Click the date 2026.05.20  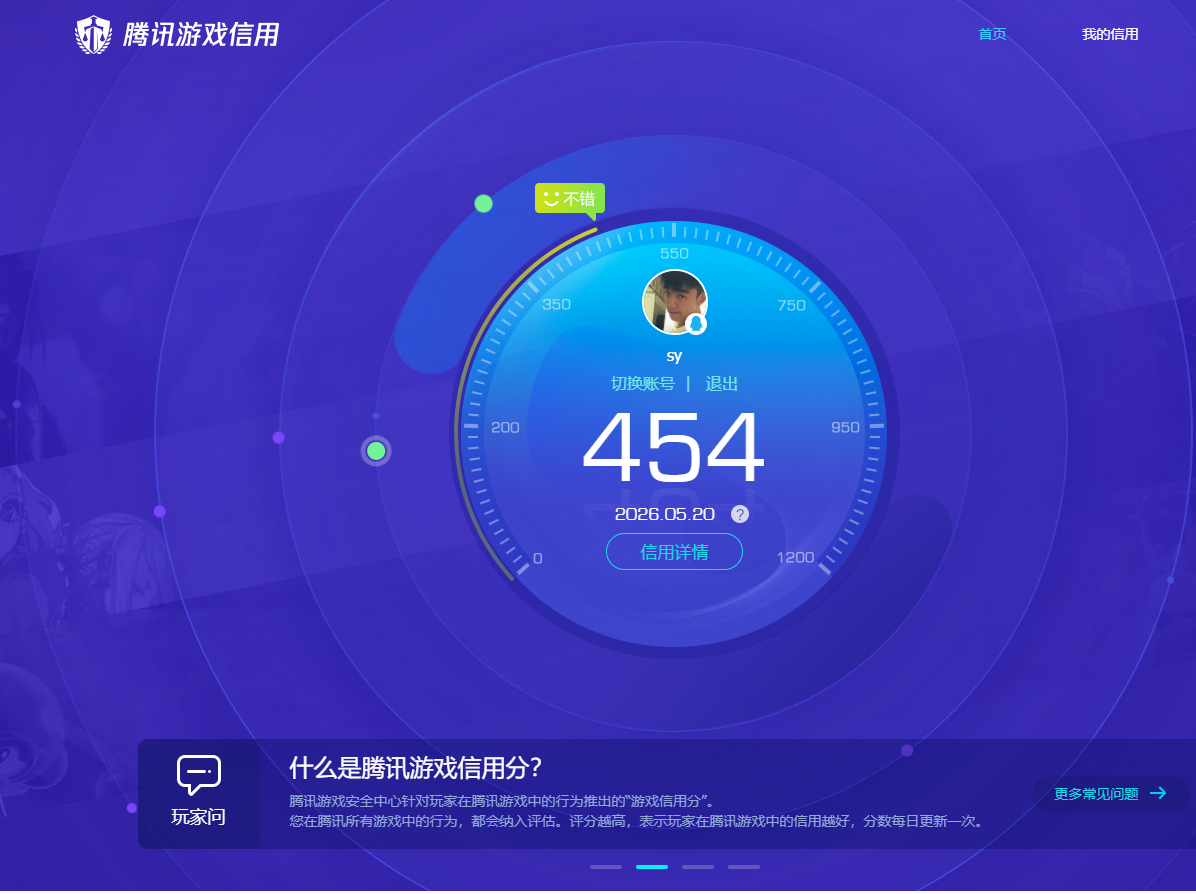tap(664, 514)
